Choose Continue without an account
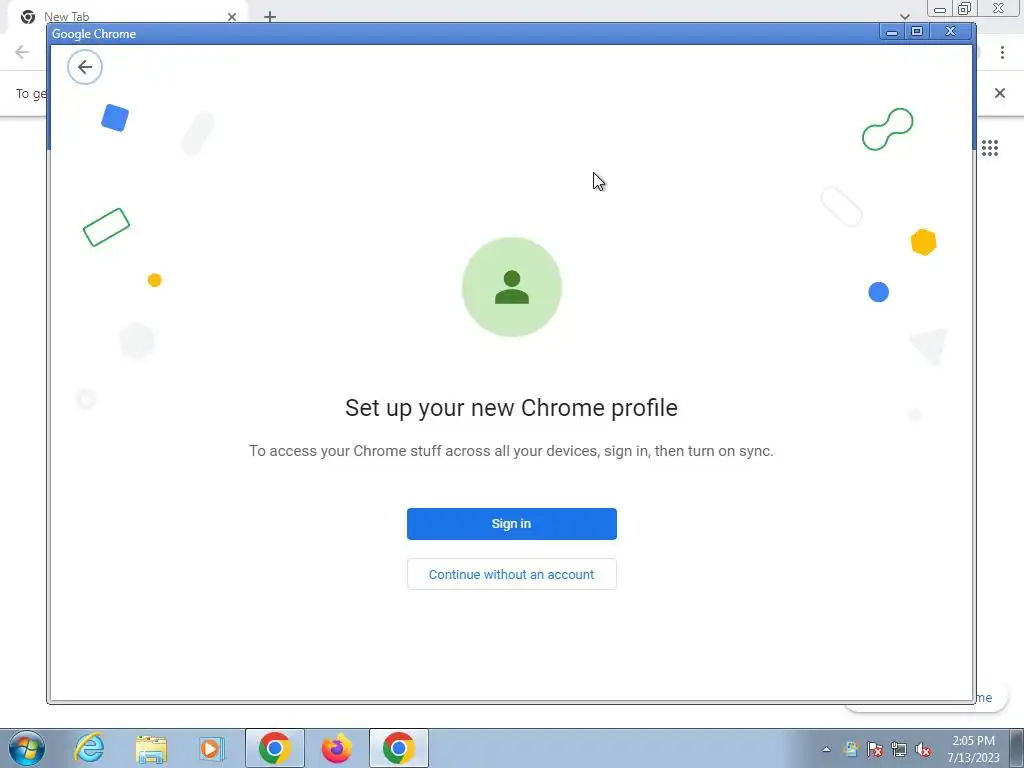Image resolution: width=1024 pixels, height=768 pixels. click(x=511, y=574)
